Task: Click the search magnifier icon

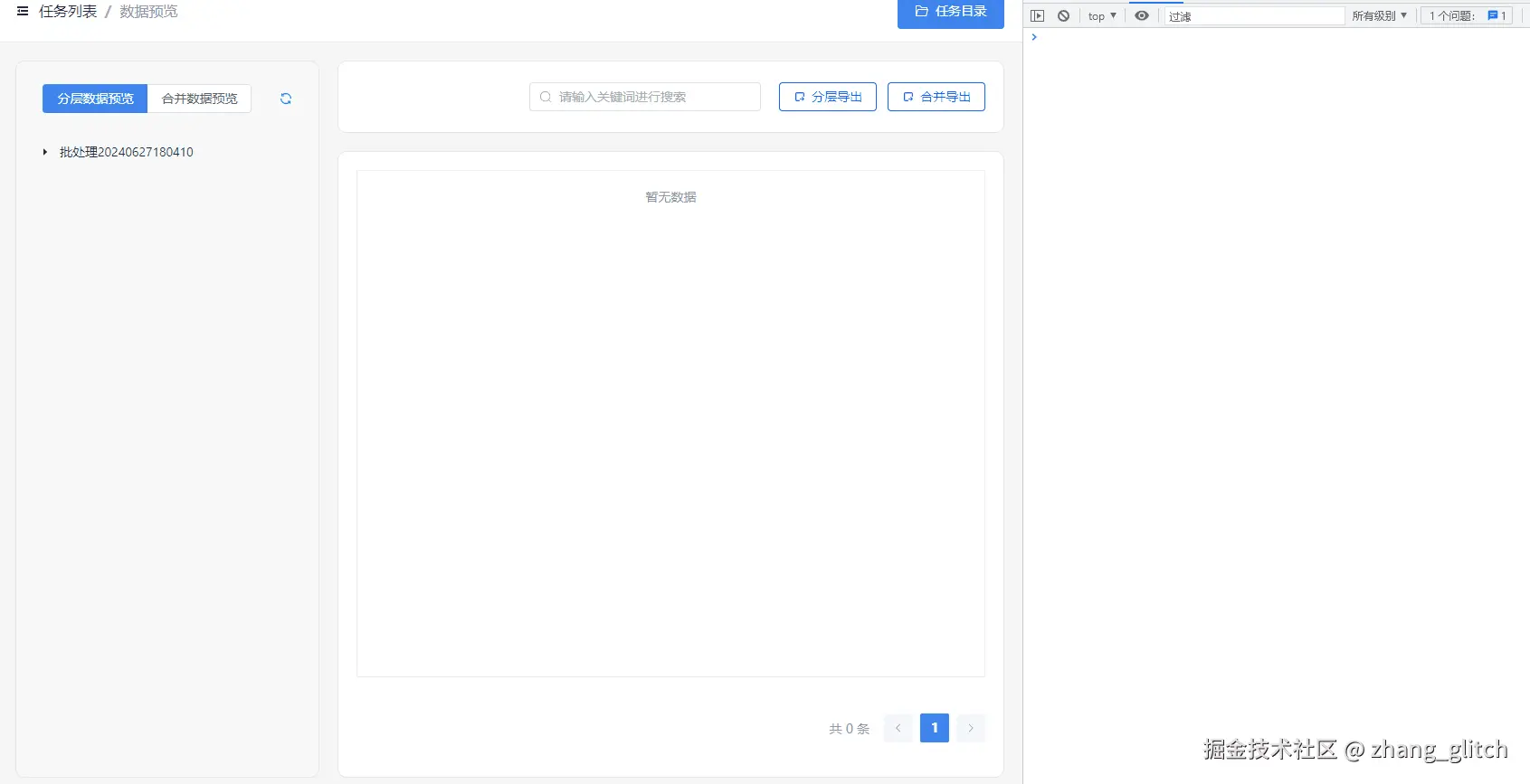Action: point(546,97)
